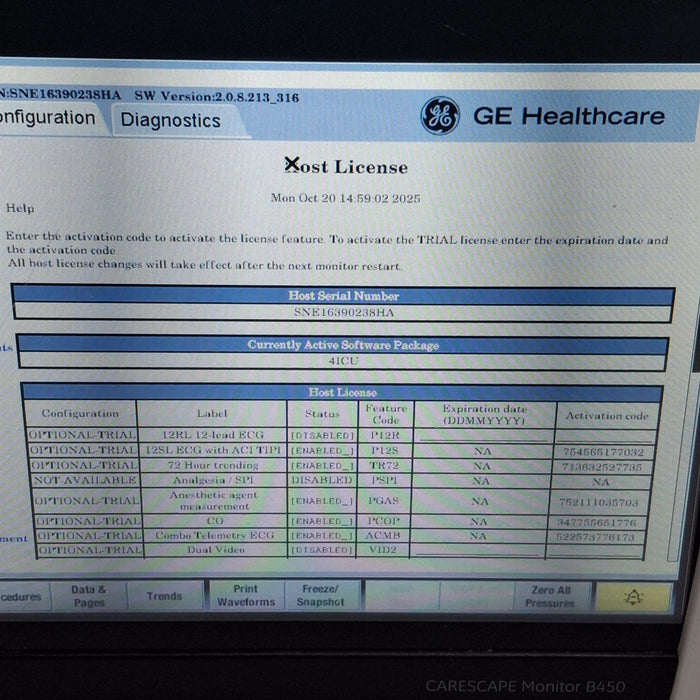
Task: Toggle the CO row enabled status
Action: pos(322,521)
